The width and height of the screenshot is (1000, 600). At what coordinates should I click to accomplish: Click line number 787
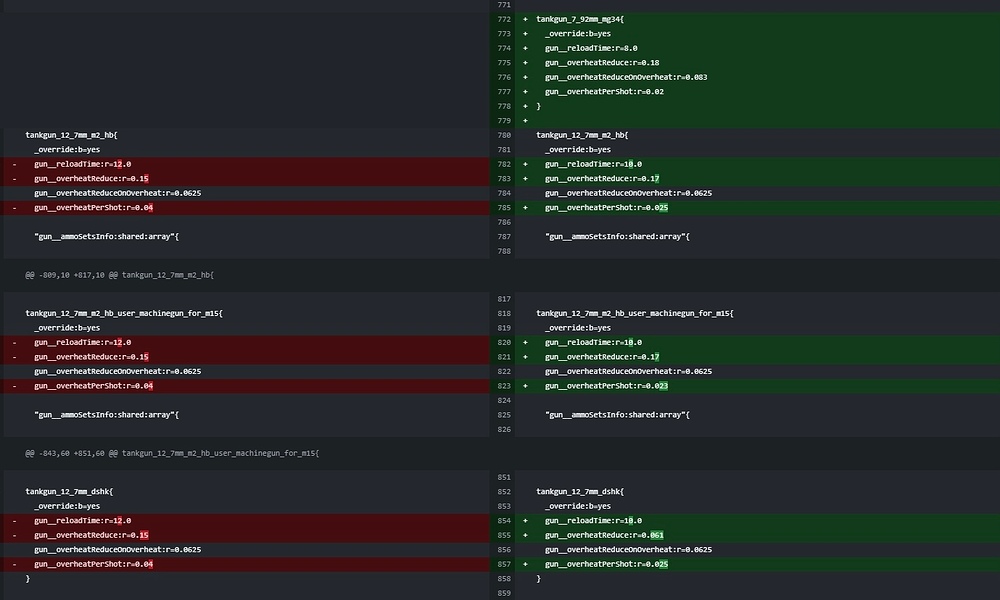504,237
